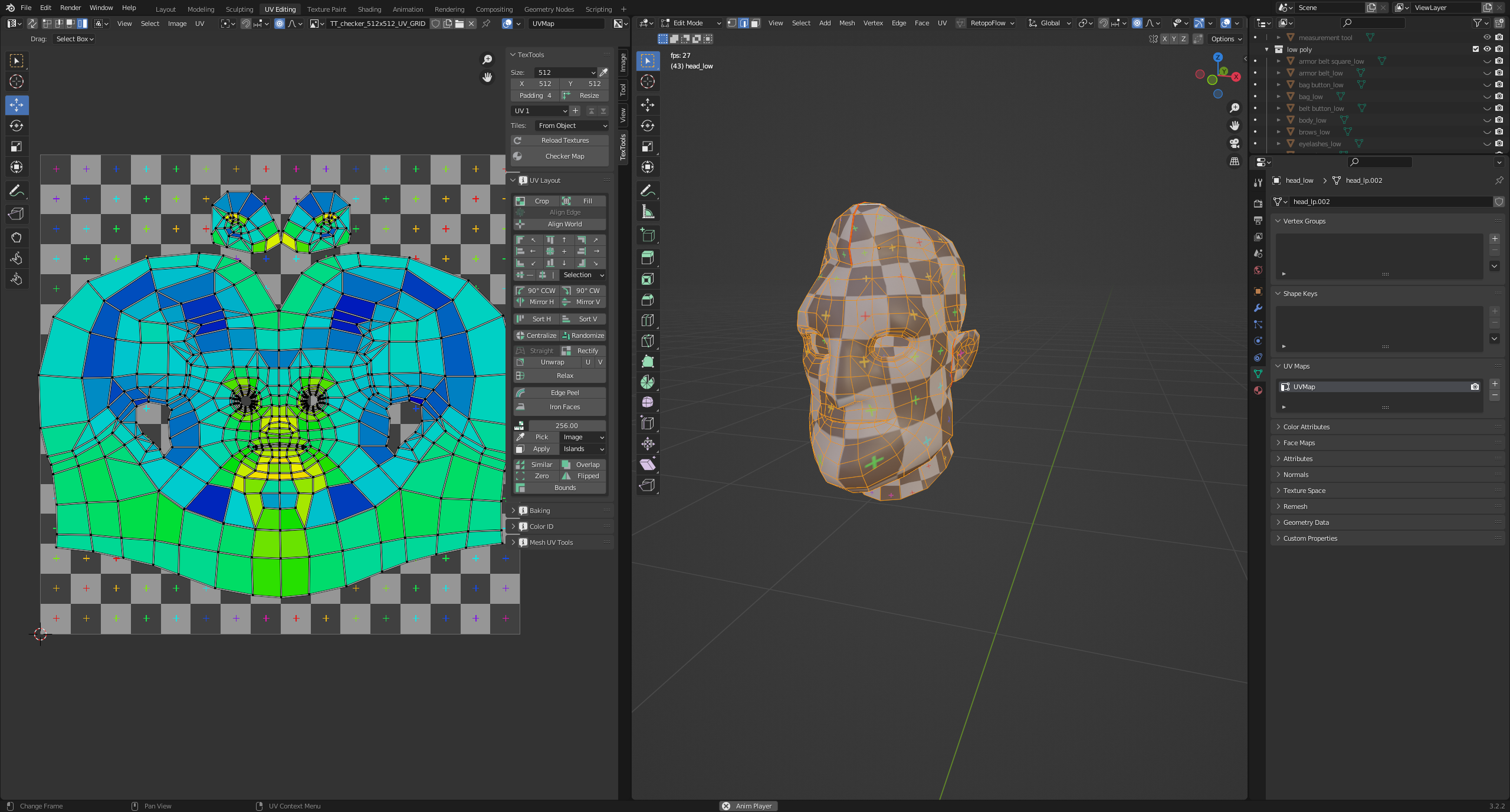Click the texel density 256.00 field
This screenshot has width=1510, height=812.
click(x=567, y=426)
